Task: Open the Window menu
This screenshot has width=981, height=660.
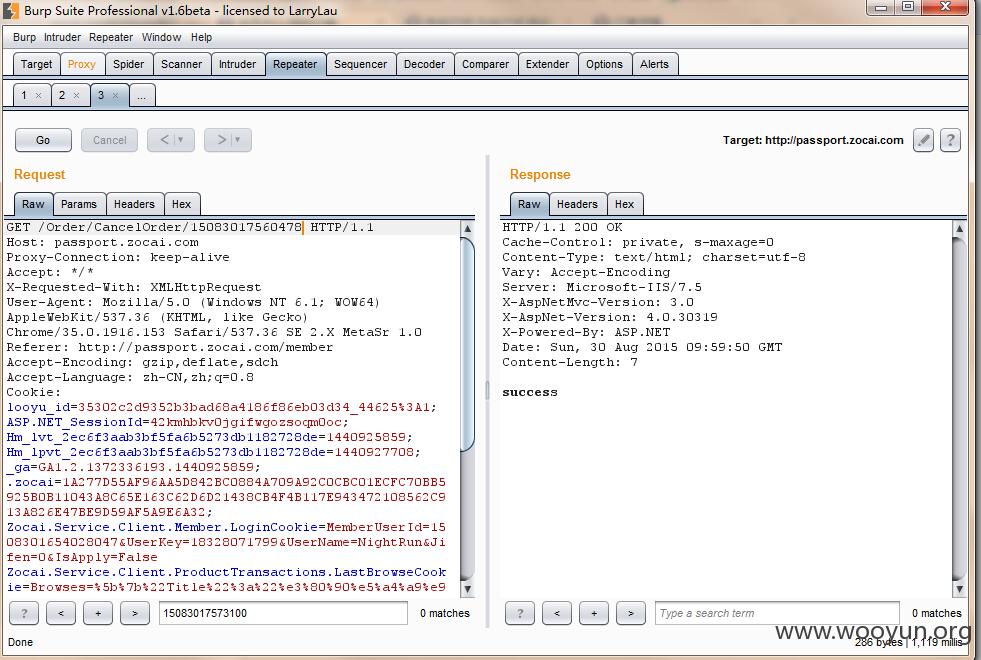Action: click(161, 38)
